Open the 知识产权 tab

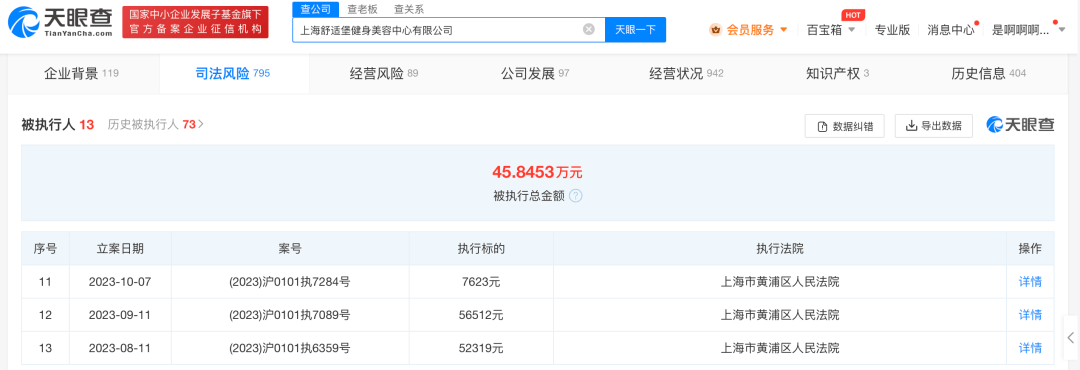tap(837, 74)
